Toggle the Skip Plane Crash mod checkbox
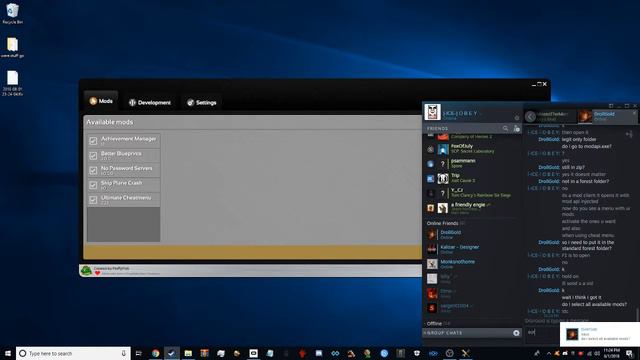The height and width of the screenshot is (360, 640). (93, 185)
